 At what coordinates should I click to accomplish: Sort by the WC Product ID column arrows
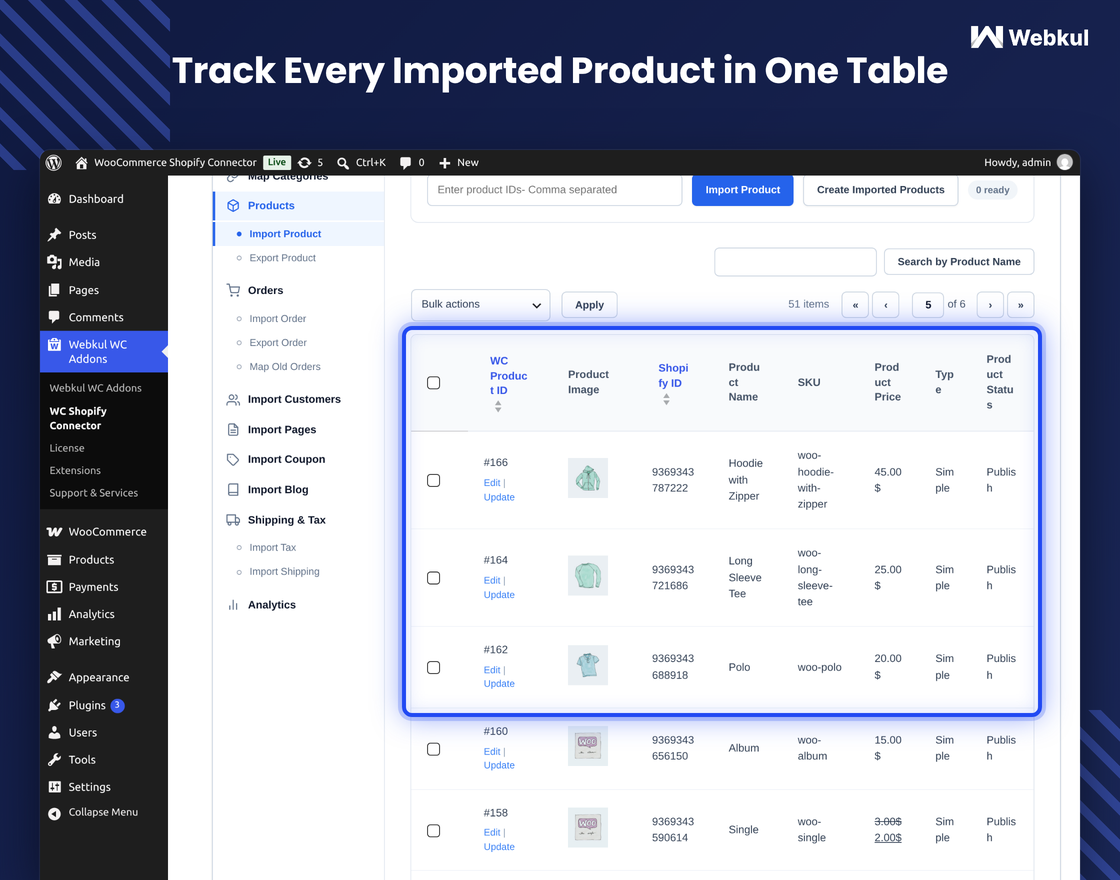[498, 406]
